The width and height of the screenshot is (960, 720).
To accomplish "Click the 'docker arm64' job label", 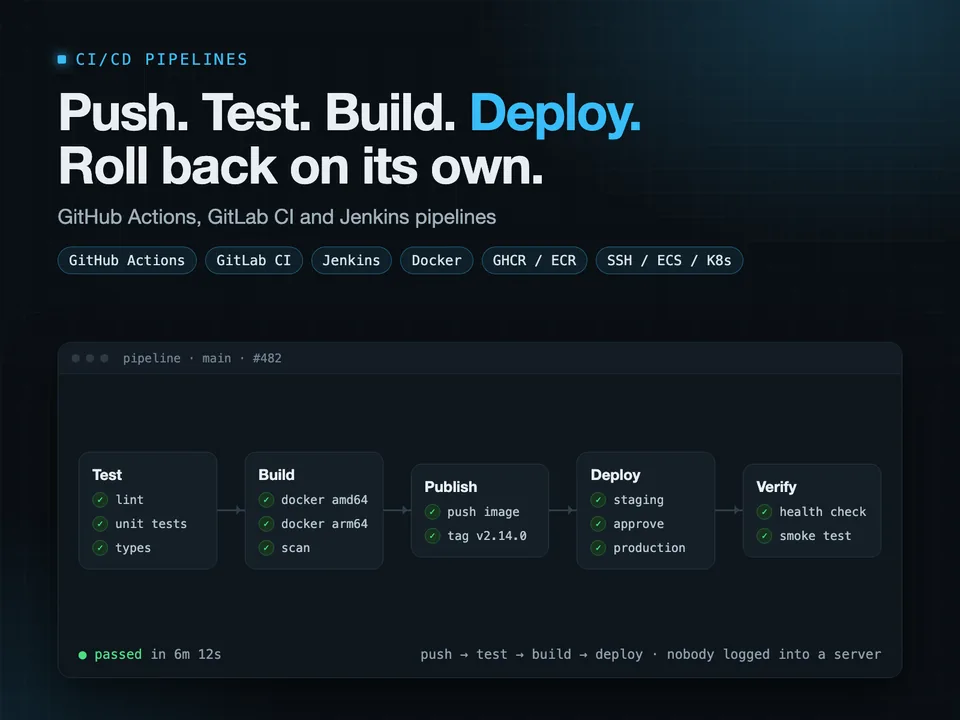I will pyautogui.click(x=324, y=523).
